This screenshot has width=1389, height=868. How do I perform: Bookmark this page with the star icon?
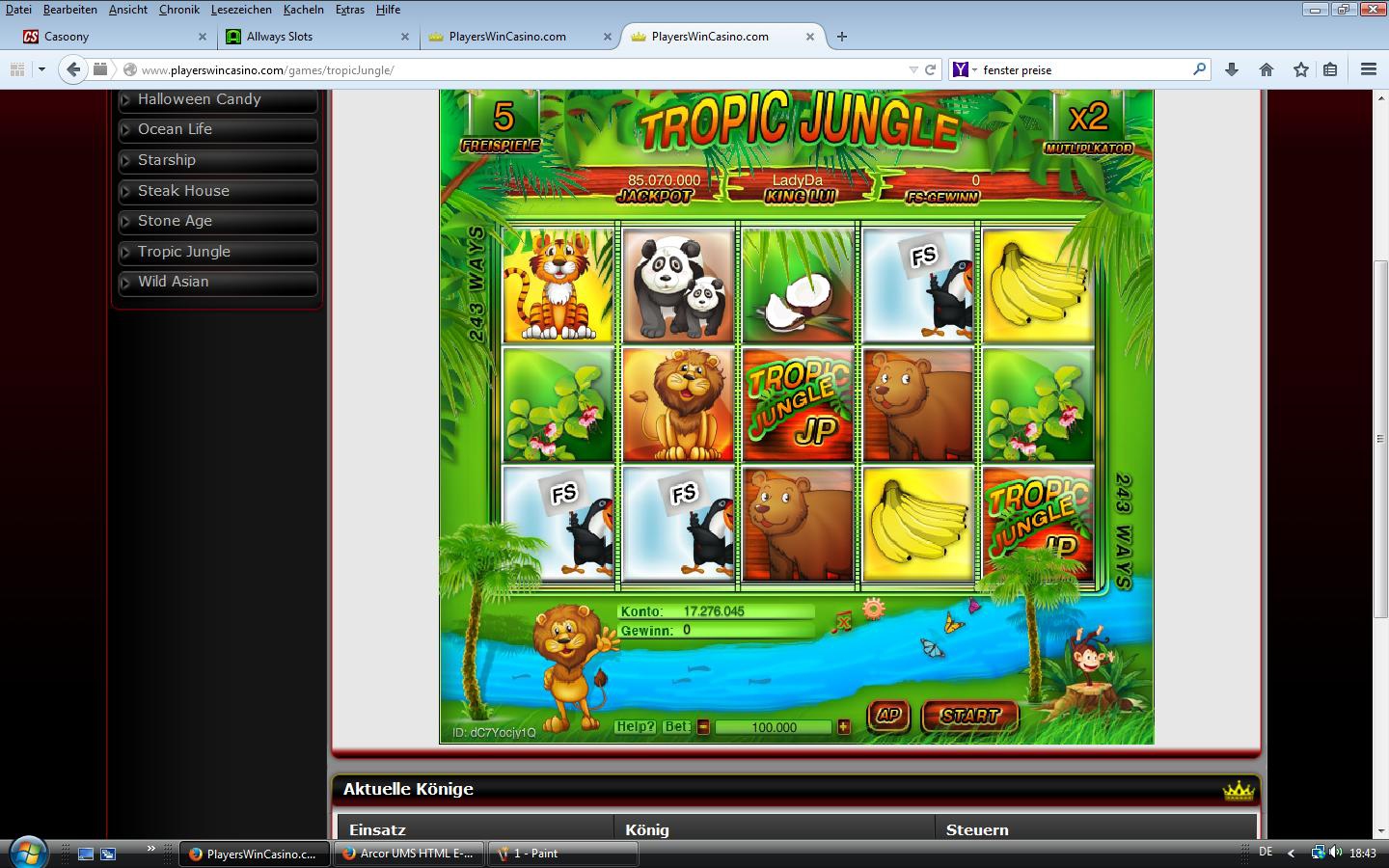(x=1301, y=69)
